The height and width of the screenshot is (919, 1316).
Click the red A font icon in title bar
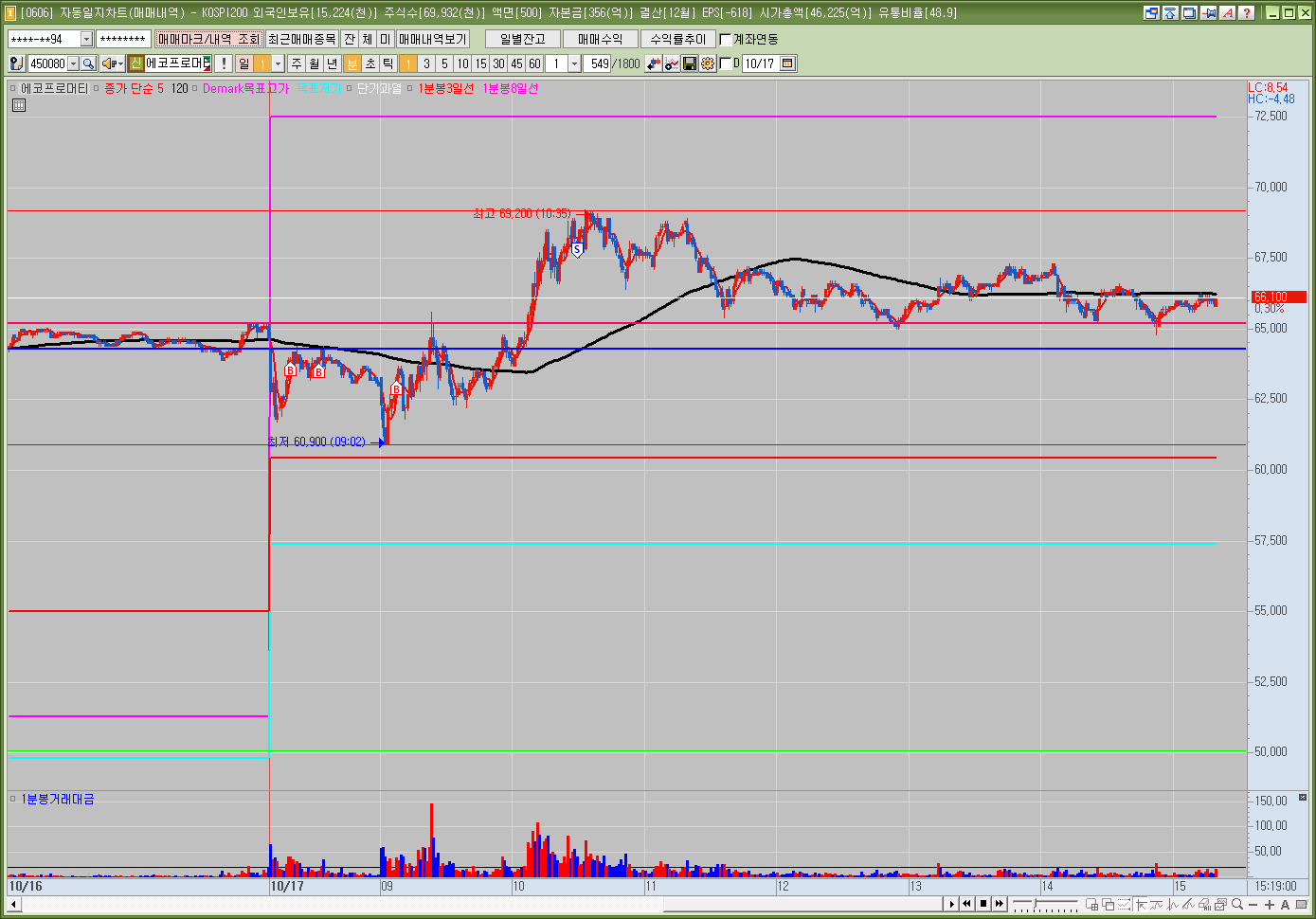tap(1228, 12)
